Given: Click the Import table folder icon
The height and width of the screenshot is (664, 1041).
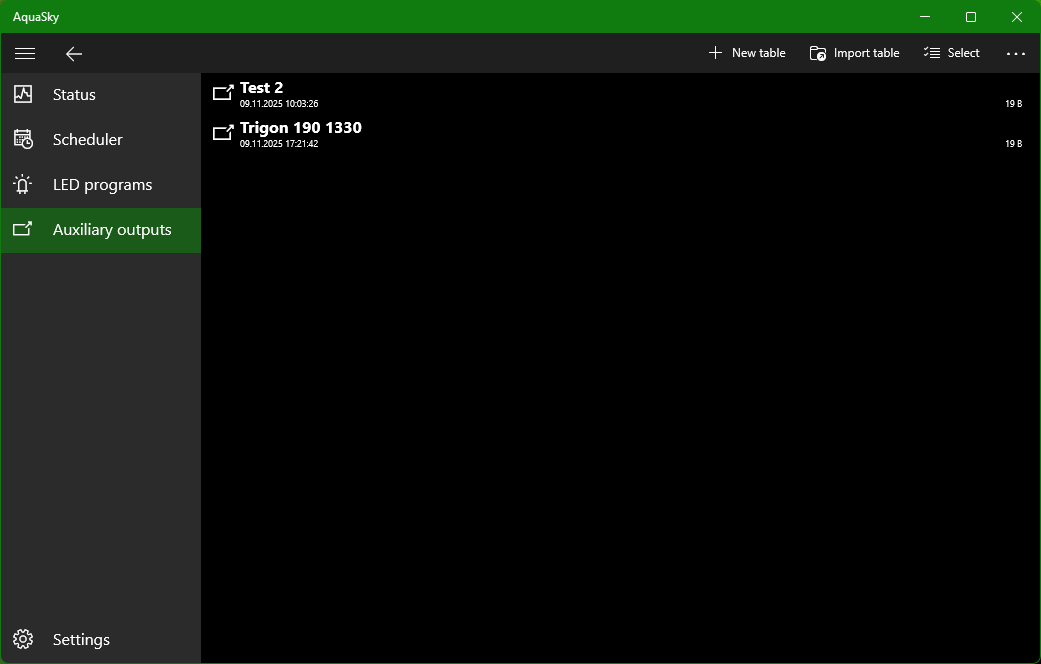Looking at the screenshot, I should 818,53.
